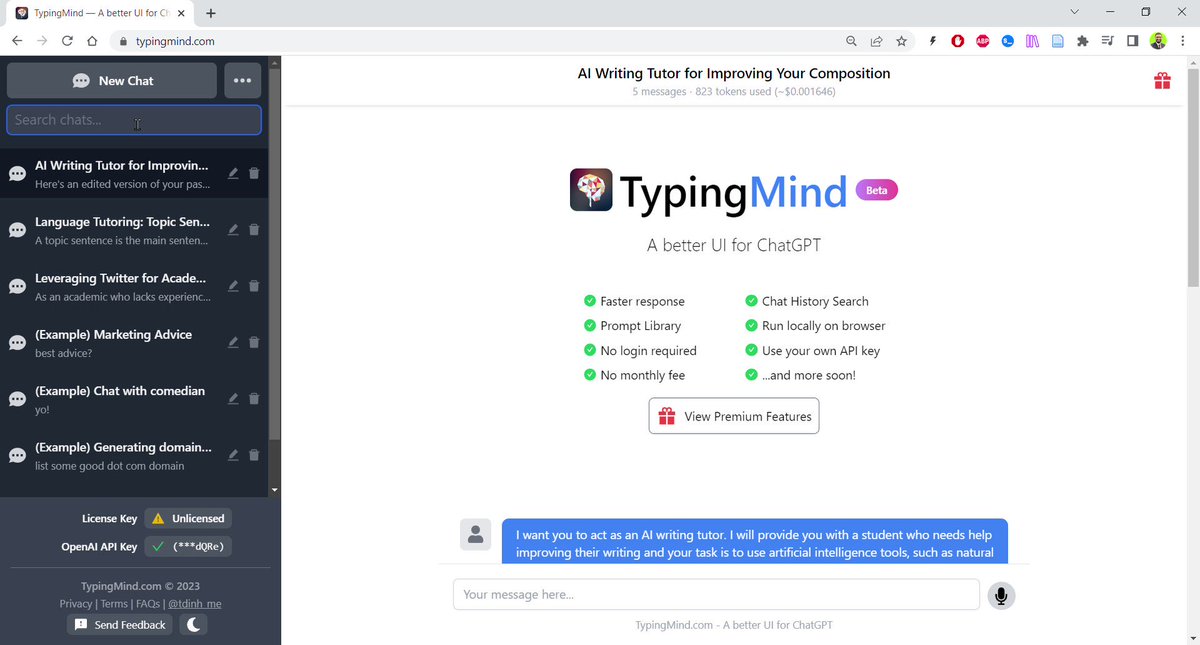This screenshot has width=1200, height=645.
Task: Delete the Generating domain chat
Action: point(253,455)
